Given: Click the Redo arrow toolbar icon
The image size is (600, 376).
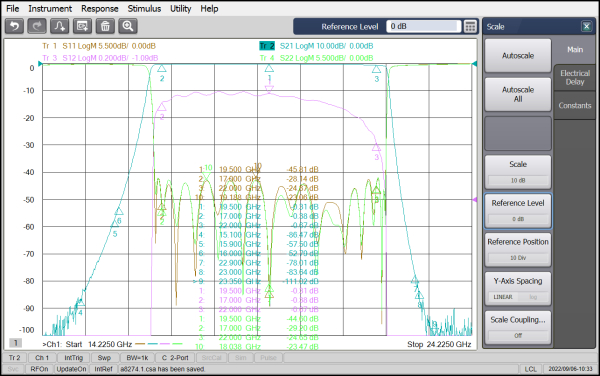Looking at the screenshot, I should 37,26.
